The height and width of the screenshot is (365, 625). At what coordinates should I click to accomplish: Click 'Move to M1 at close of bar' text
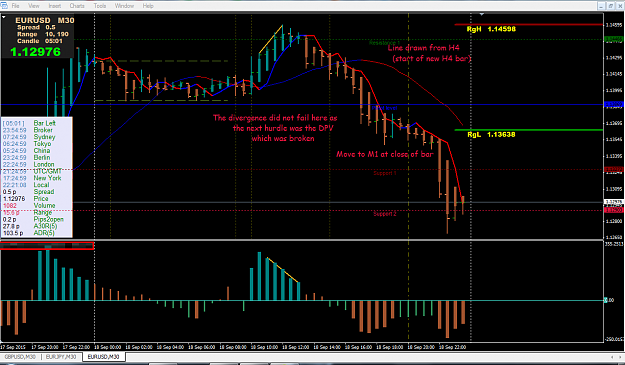tap(385, 154)
